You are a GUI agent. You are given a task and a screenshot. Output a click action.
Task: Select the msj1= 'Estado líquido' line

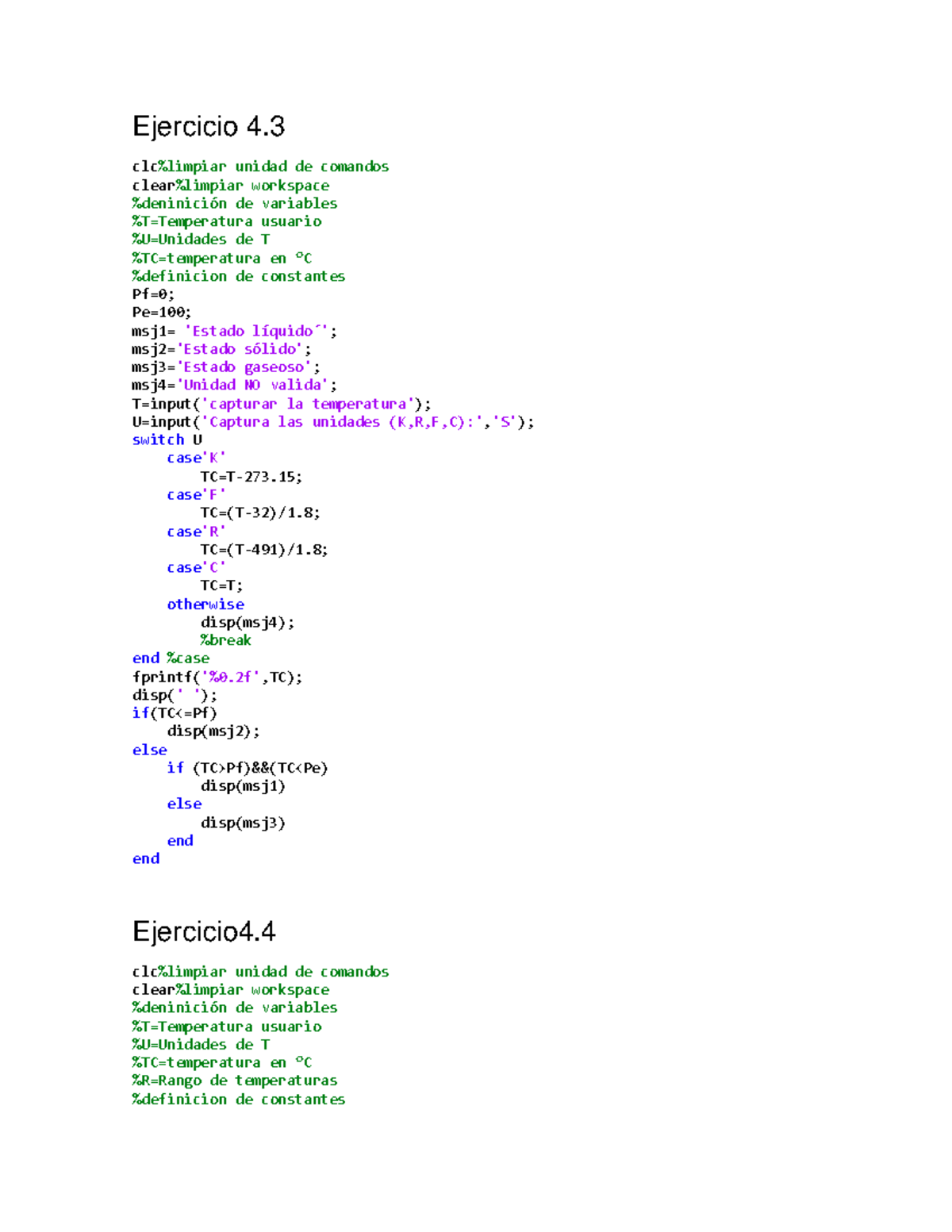[233, 331]
